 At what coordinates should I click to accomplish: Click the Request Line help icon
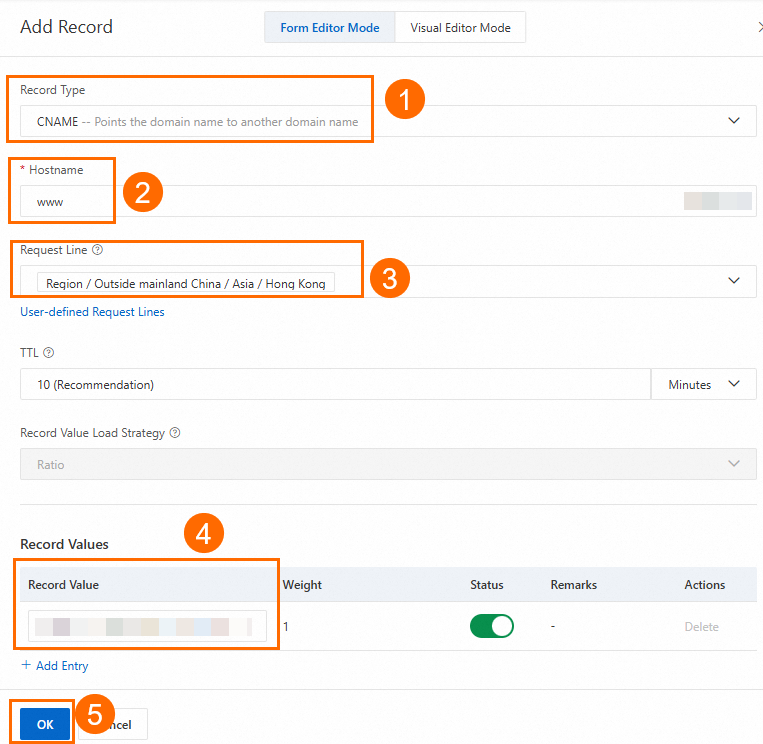click(x=97, y=250)
